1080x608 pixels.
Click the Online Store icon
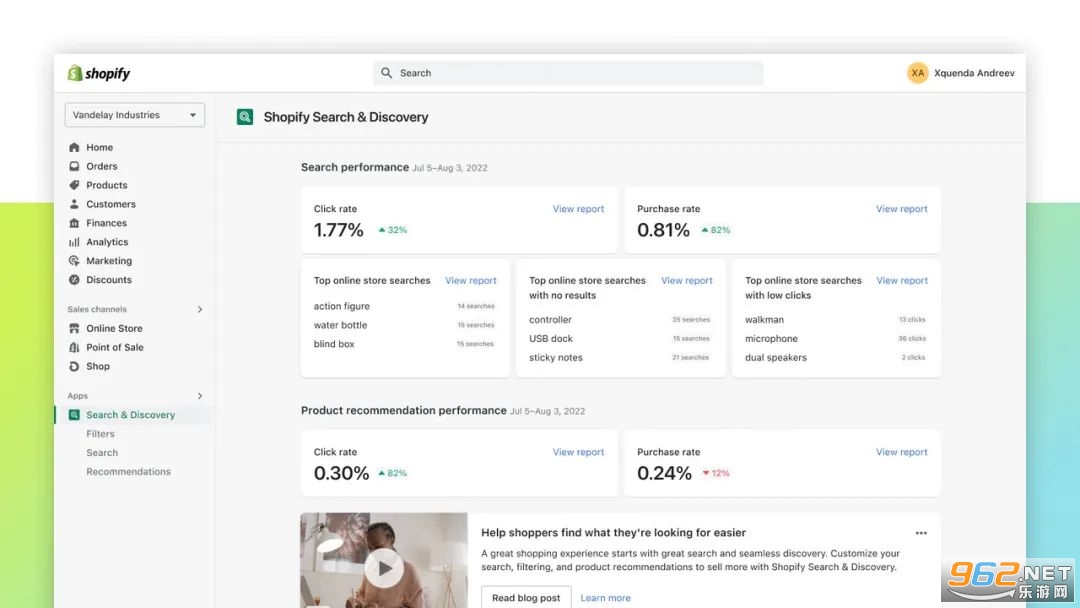(74, 328)
